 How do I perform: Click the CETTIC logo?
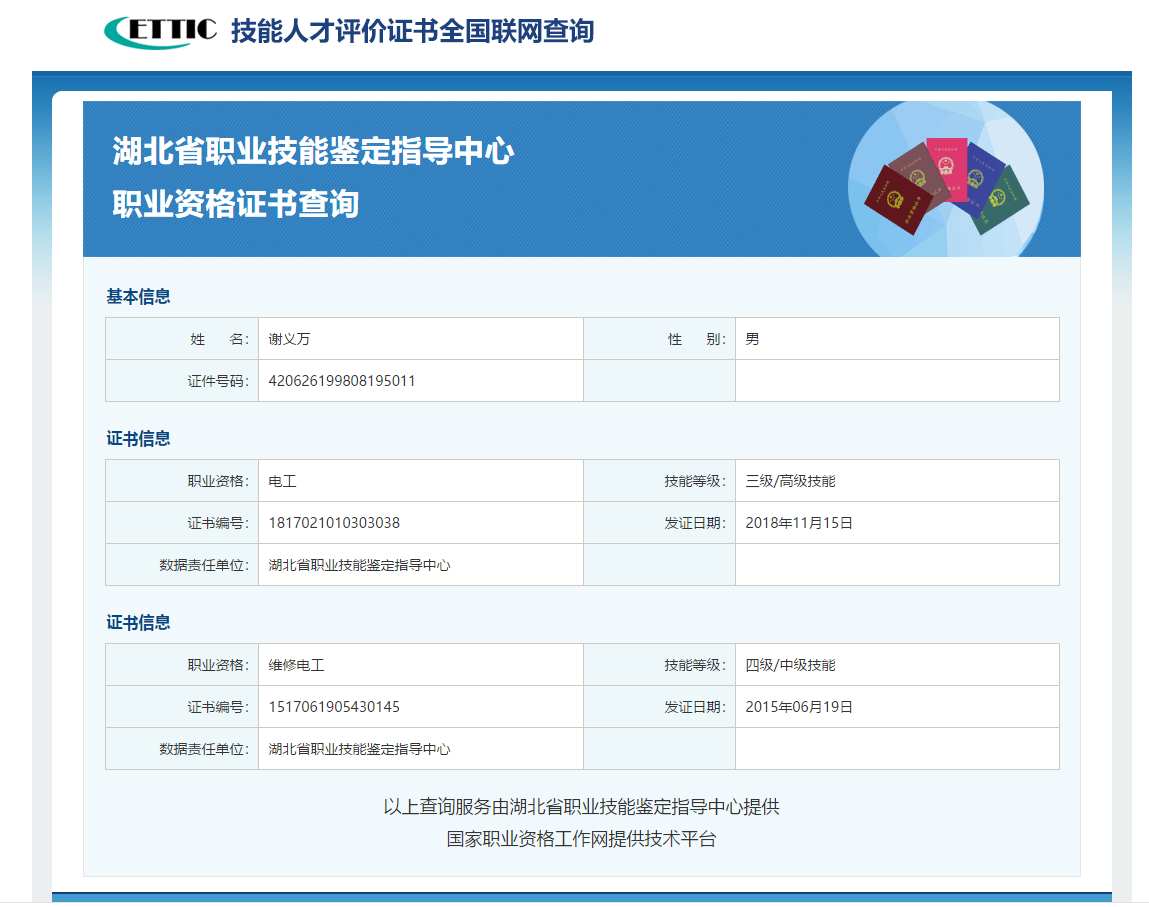(160, 31)
